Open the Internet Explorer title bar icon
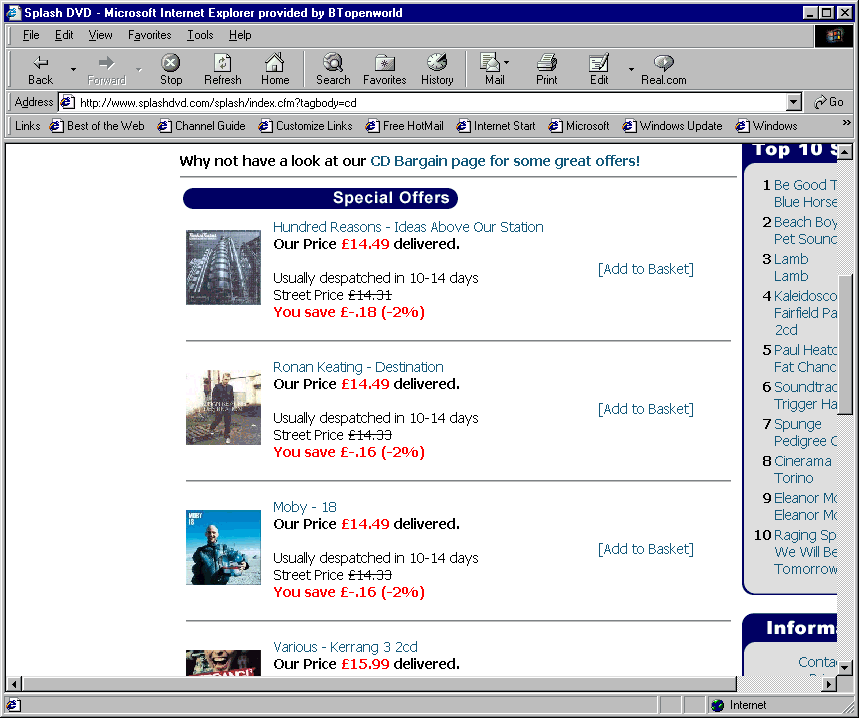This screenshot has height=718, width=859. click(13, 13)
